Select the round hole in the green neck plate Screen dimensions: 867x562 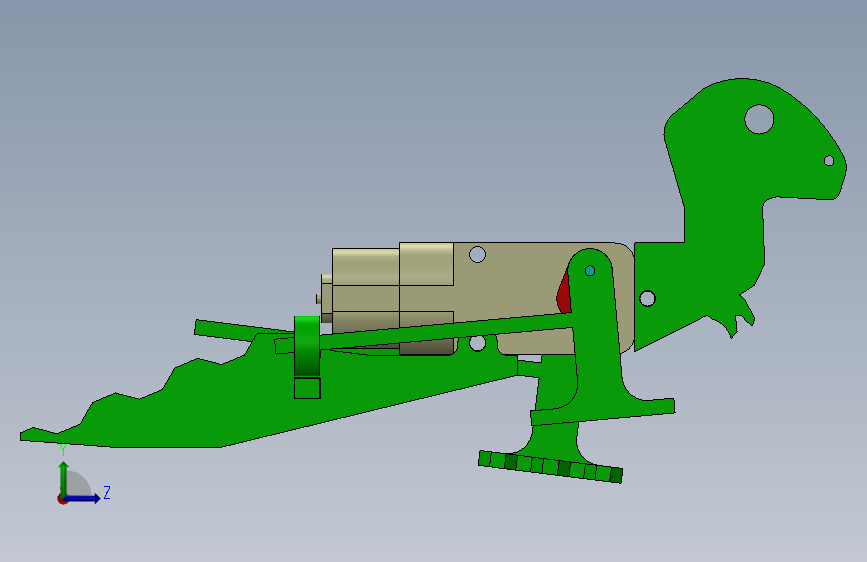pos(647,299)
